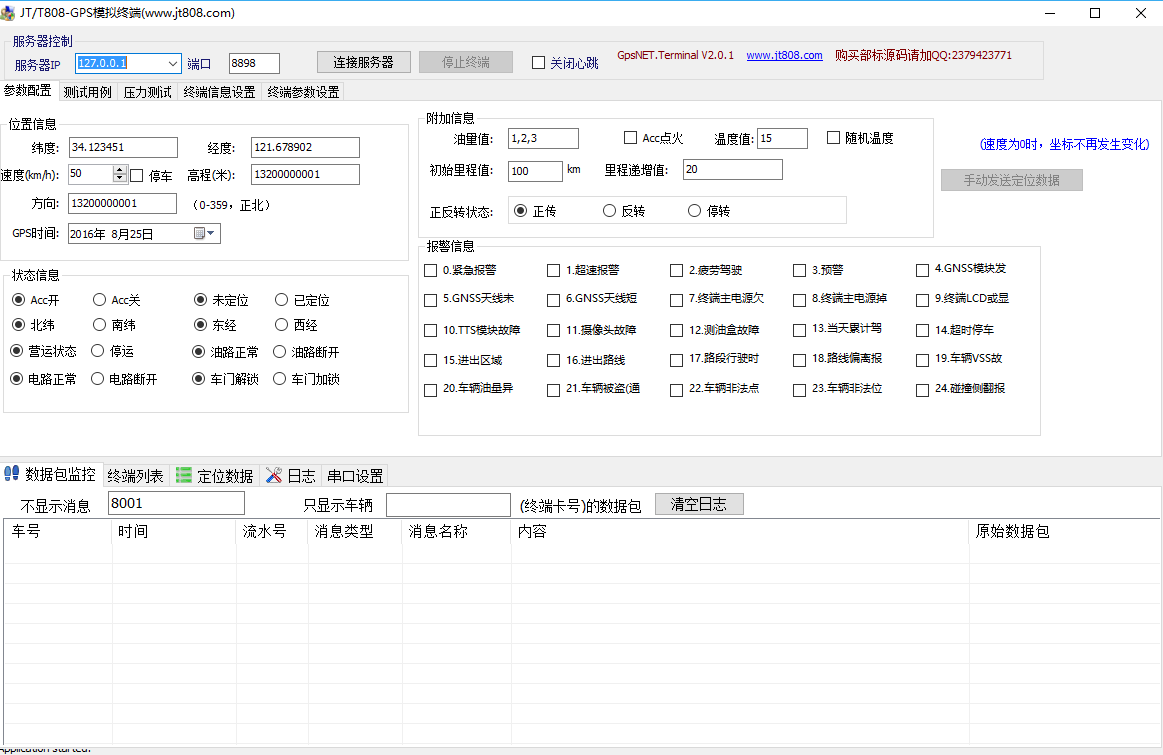The image size is (1163, 755).
Task: Open the 压力测试 tab
Action: click(x=147, y=92)
